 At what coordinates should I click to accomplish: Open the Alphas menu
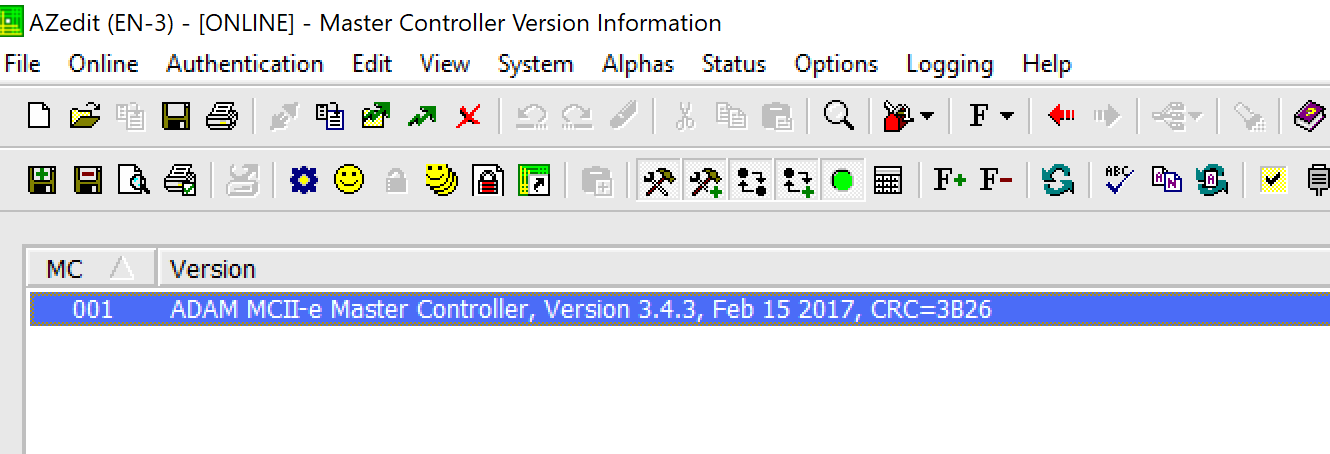(x=638, y=64)
